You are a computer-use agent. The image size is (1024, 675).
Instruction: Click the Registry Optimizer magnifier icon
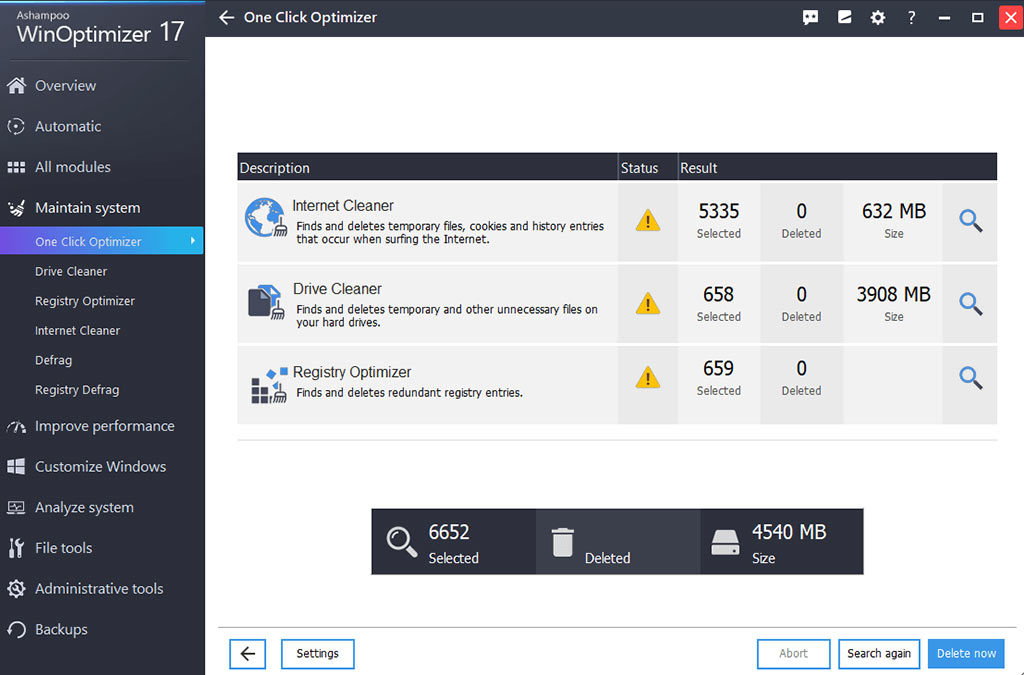tap(970, 377)
